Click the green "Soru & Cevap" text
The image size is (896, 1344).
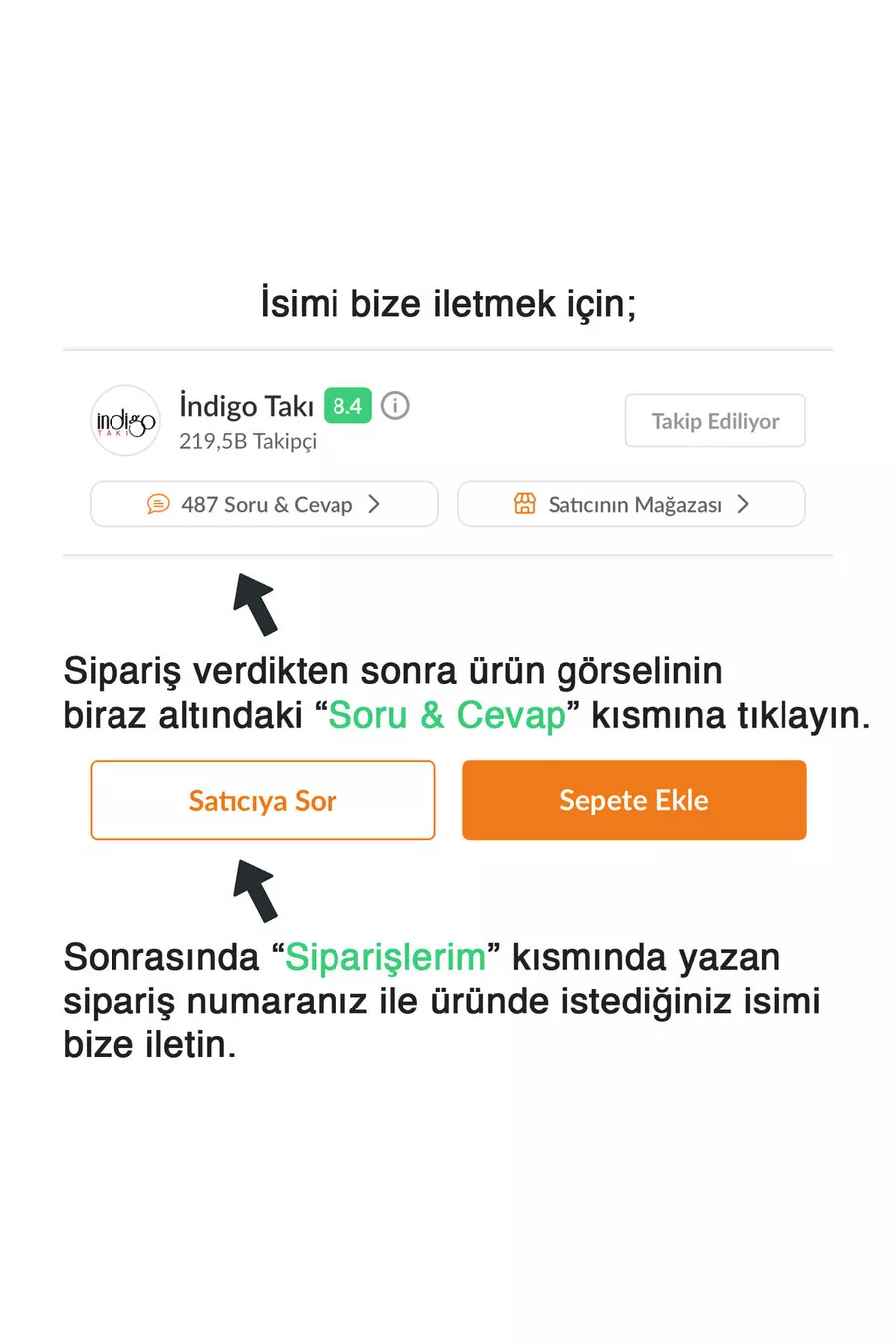pyautogui.click(x=447, y=715)
